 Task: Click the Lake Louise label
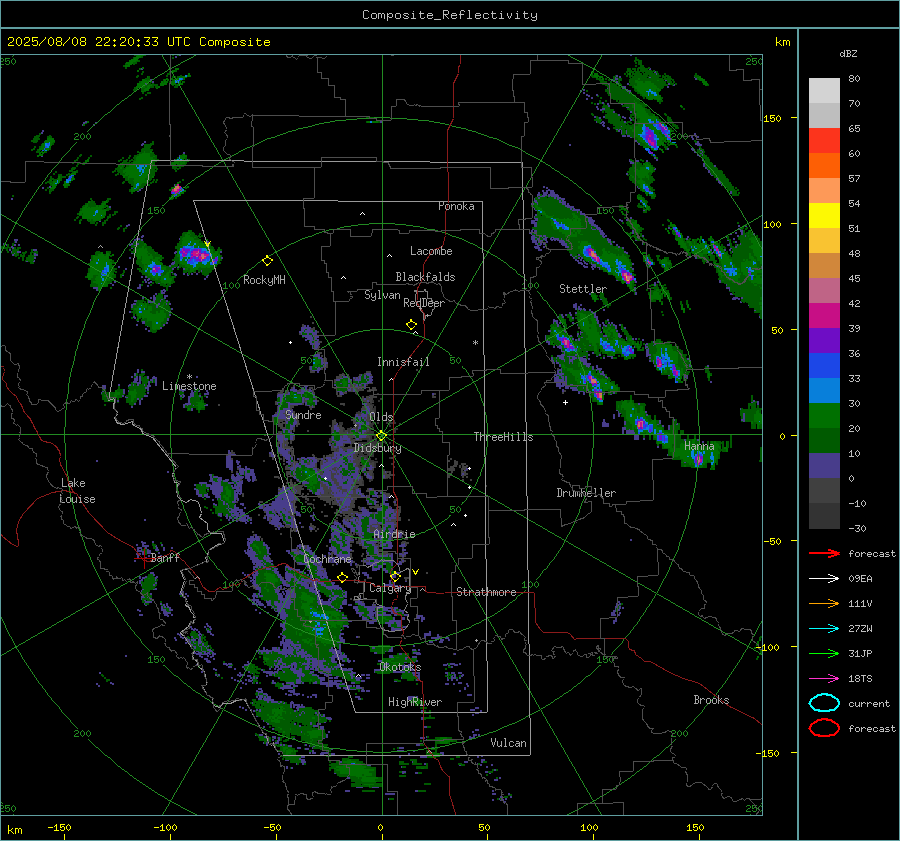77,491
